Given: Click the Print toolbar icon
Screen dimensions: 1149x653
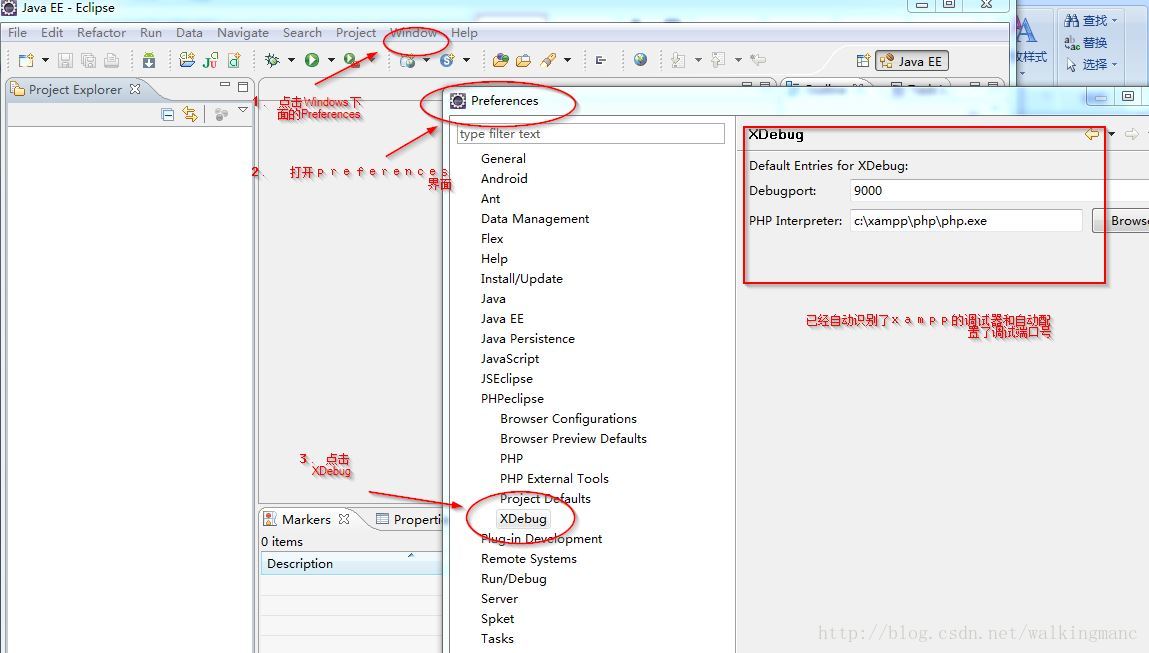Looking at the screenshot, I should click(x=111, y=60).
